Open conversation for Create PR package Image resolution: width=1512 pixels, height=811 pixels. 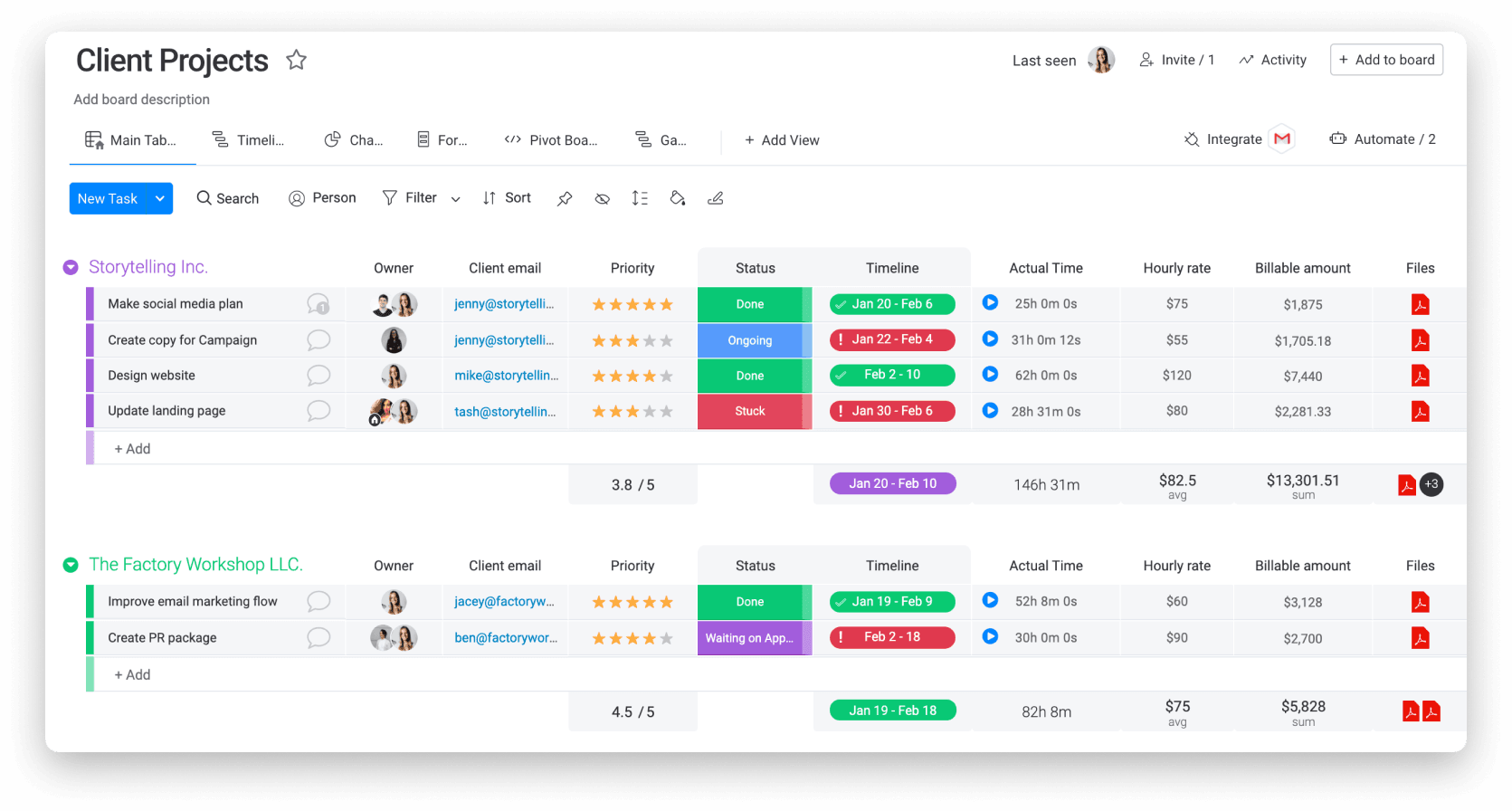[319, 638]
